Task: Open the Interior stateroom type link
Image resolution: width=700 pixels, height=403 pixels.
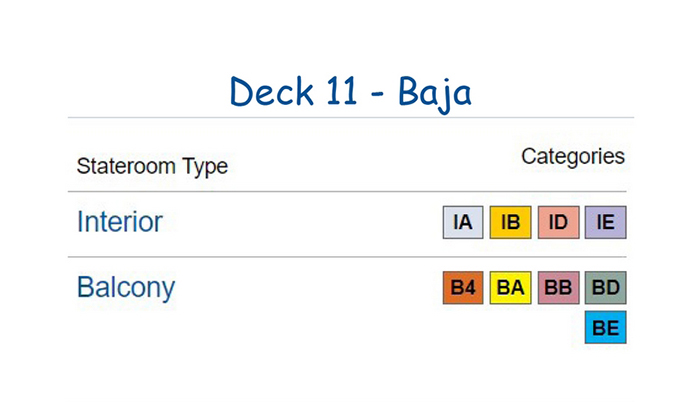Action: coord(120,222)
